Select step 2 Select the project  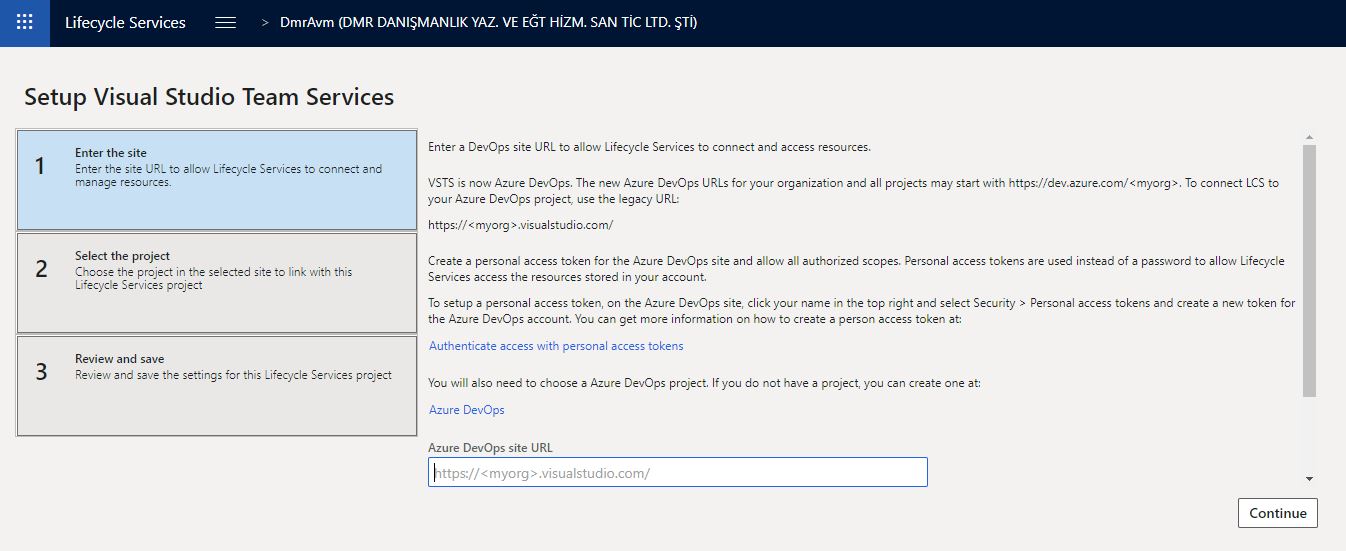coord(217,283)
